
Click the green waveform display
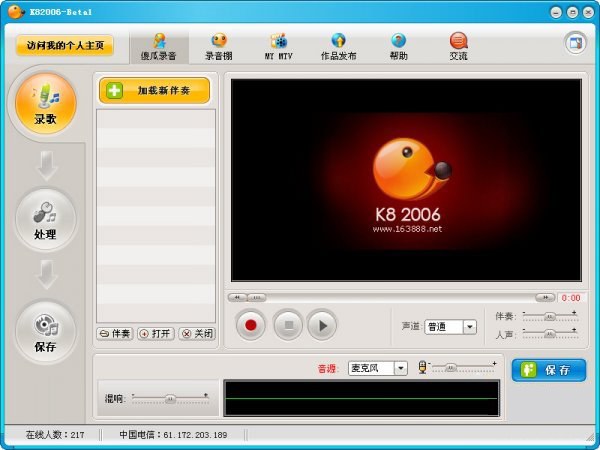[362, 398]
